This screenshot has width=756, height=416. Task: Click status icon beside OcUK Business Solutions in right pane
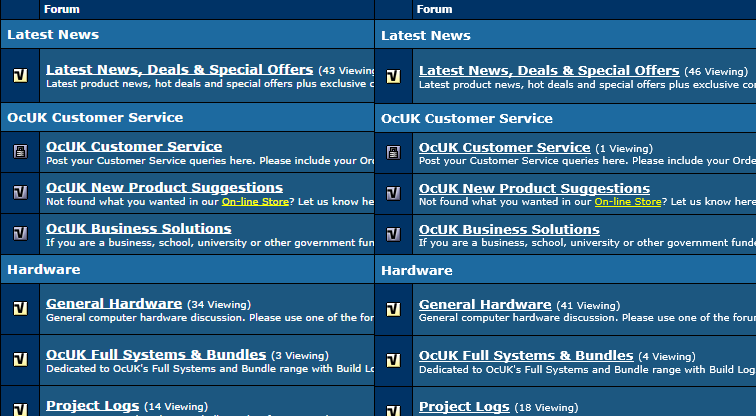coord(393,235)
